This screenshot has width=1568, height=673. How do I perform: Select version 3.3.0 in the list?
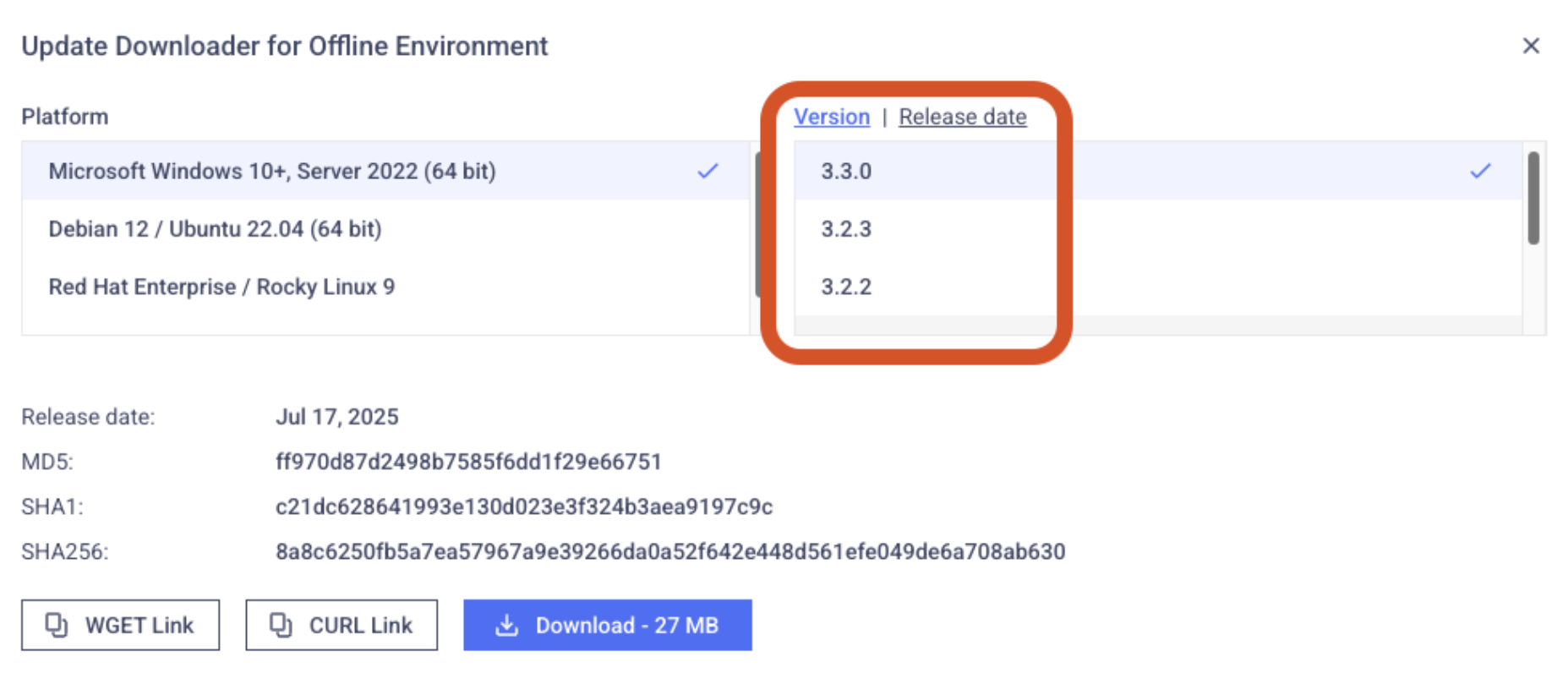pyautogui.click(x=846, y=172)
